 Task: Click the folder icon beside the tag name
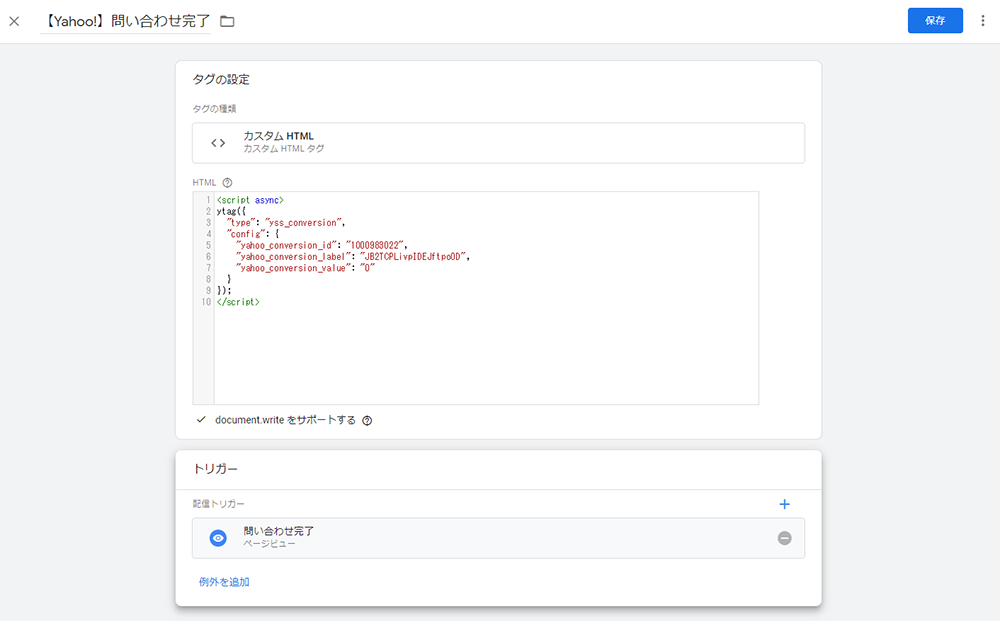point(227,21)
